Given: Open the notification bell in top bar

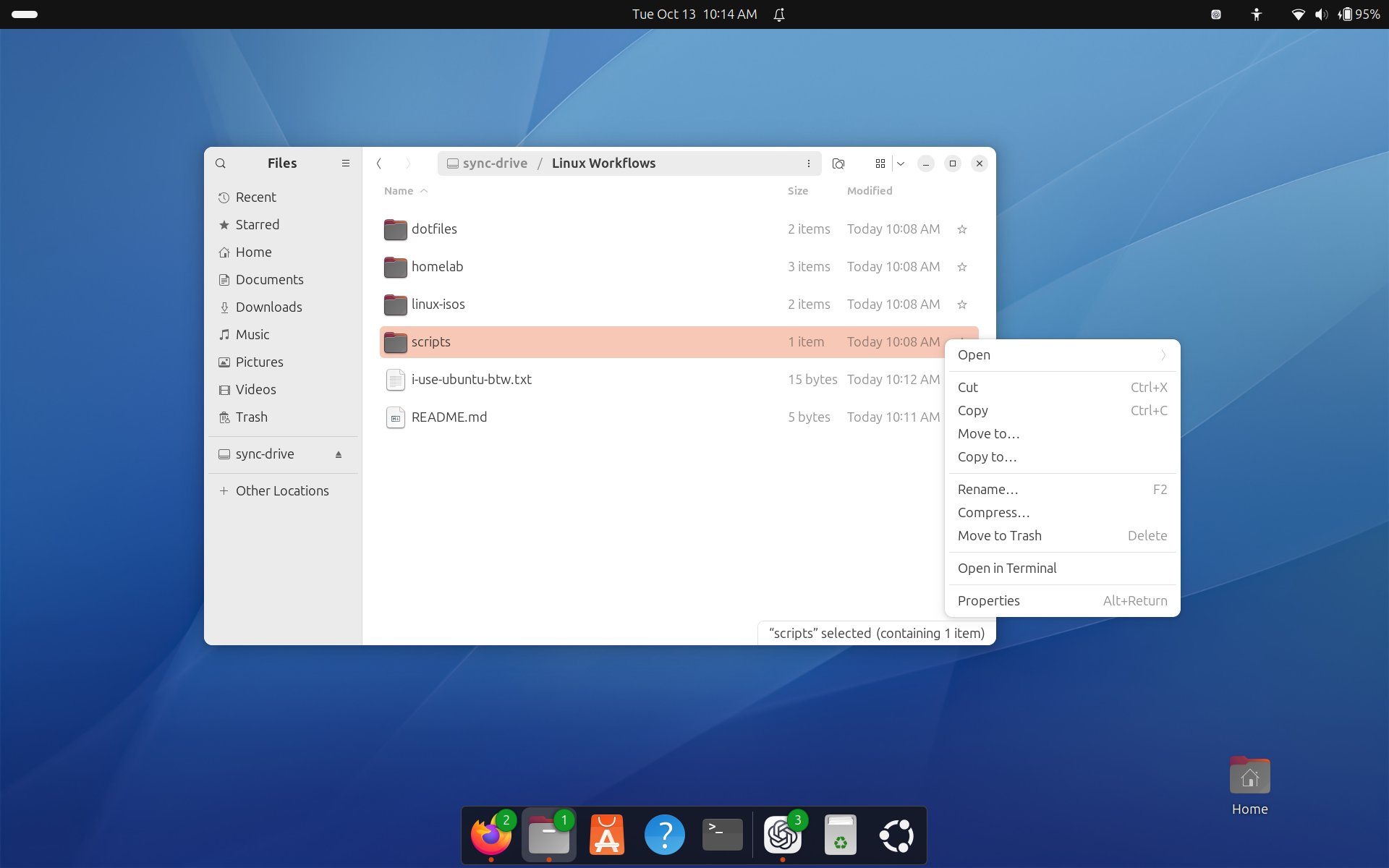Looking at the screenshot, I should tap(779, 14).
